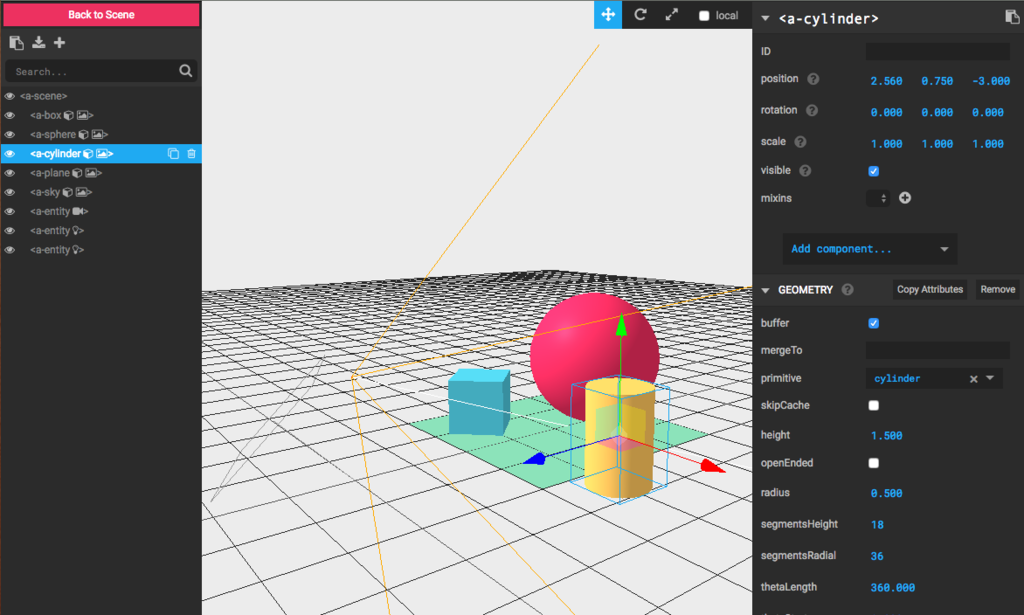1024x615 pixels.
Task: Click the Remove geometry button
Action: click(x=997, y=289)
